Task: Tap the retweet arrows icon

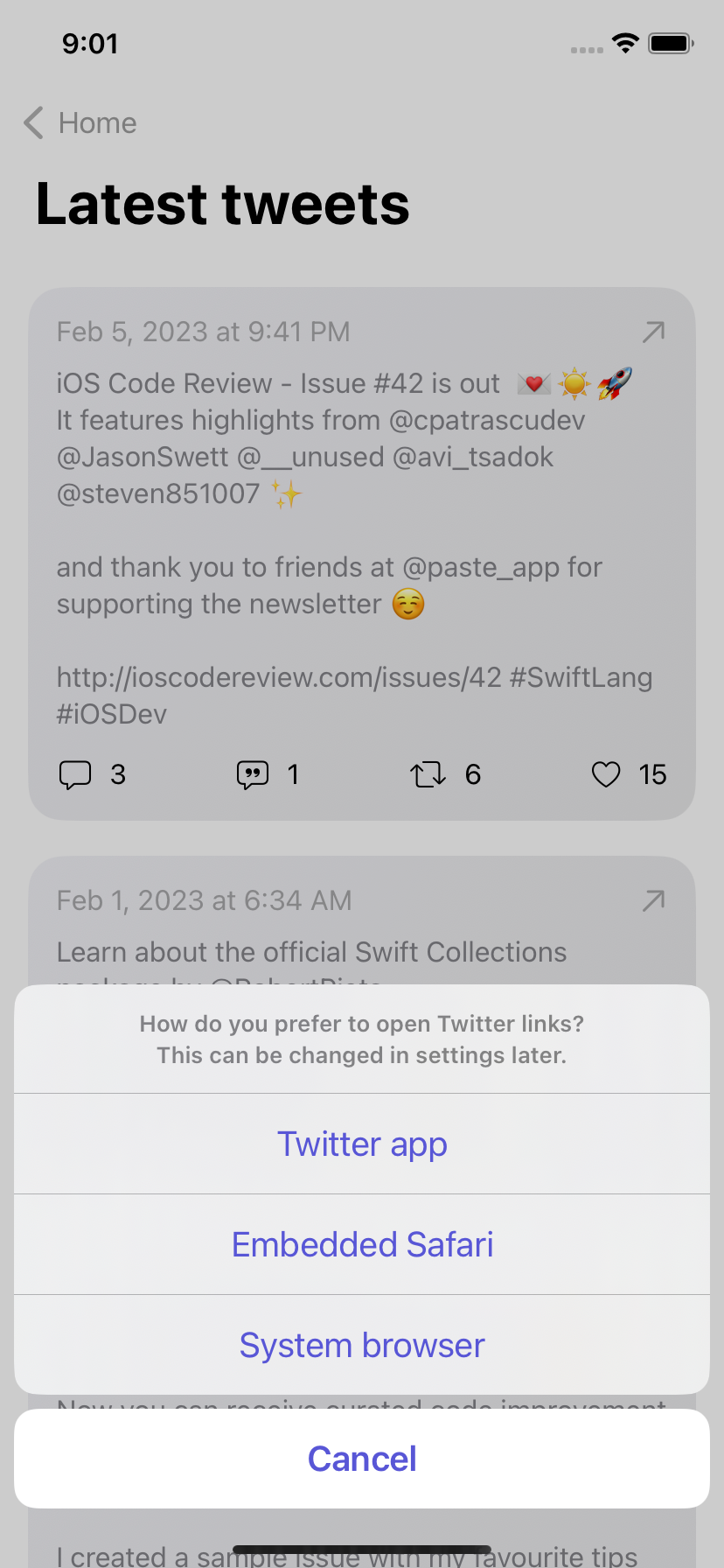Action: pos(428,774)
